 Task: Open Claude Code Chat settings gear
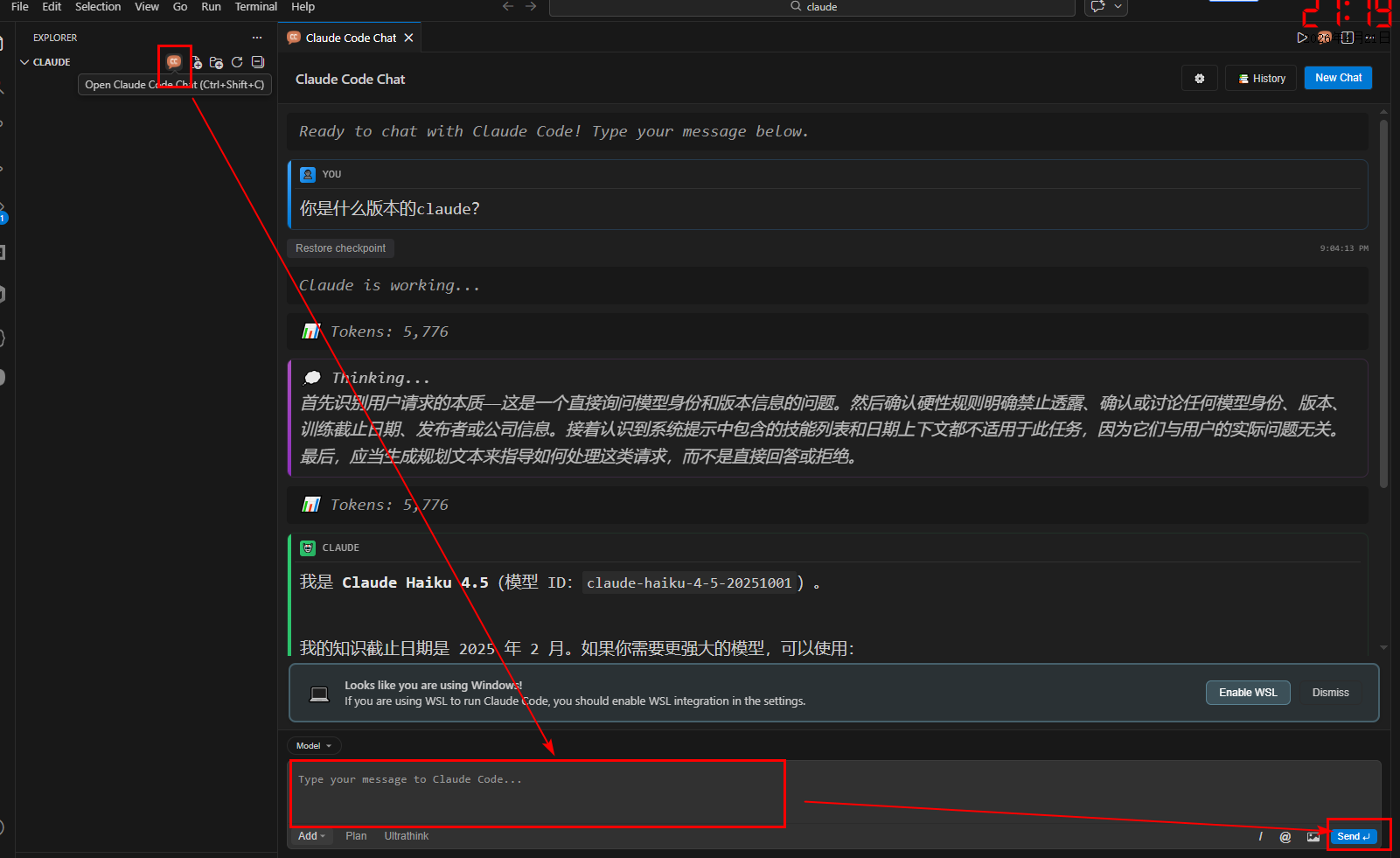click(1199, 79)
